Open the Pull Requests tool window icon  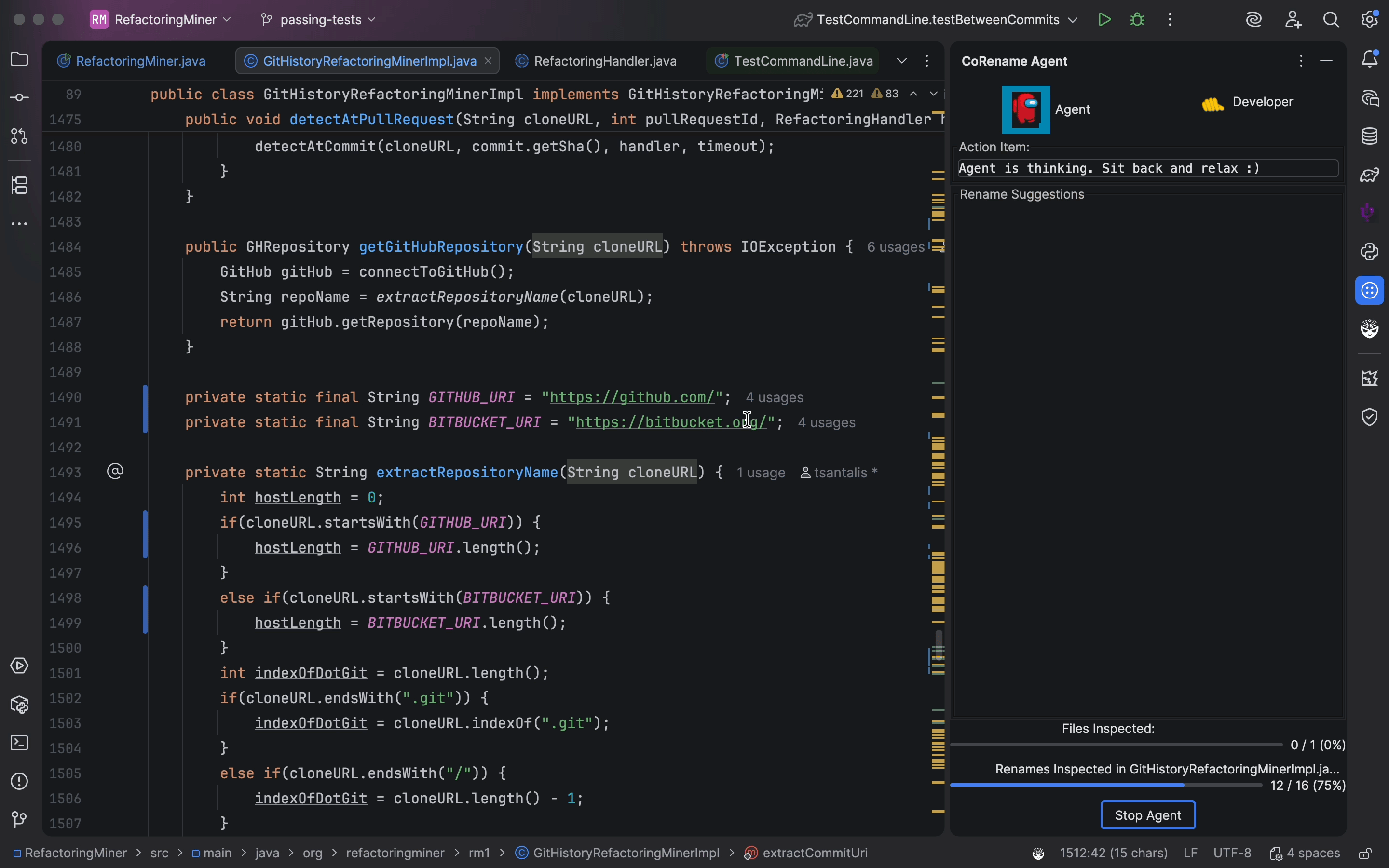coord(19,136)
